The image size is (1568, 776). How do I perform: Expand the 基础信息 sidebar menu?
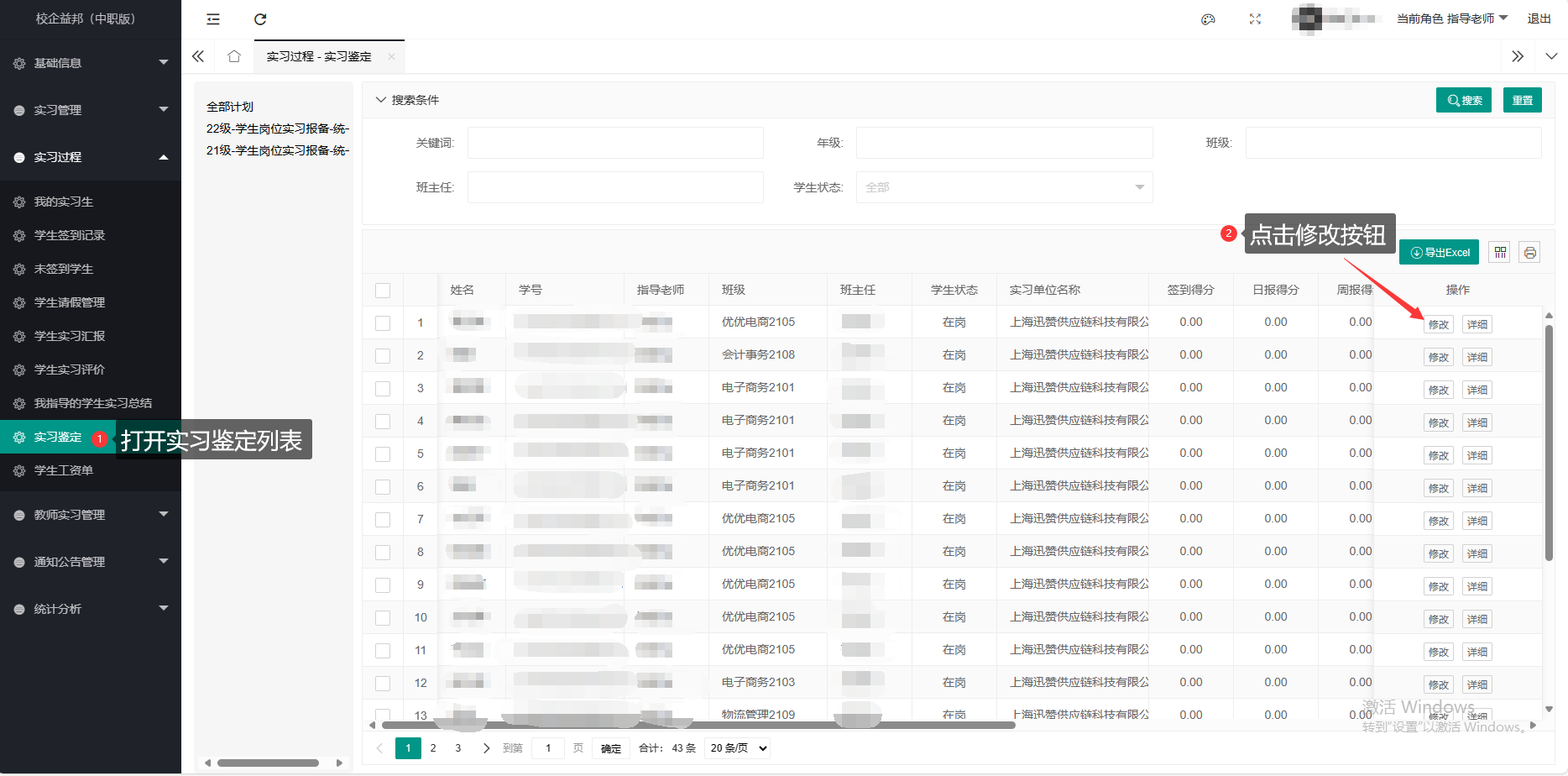(x=91, y=63)
